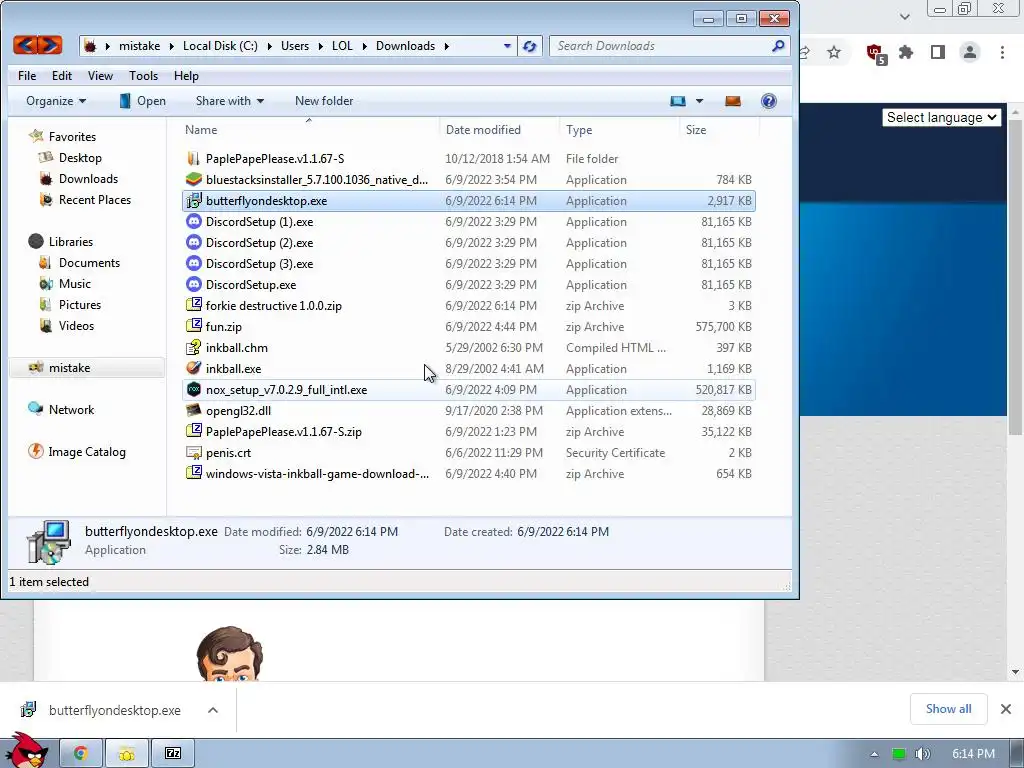1024x768 pixels.
Task: Open the Tools menu
Action: click(143, 76)
